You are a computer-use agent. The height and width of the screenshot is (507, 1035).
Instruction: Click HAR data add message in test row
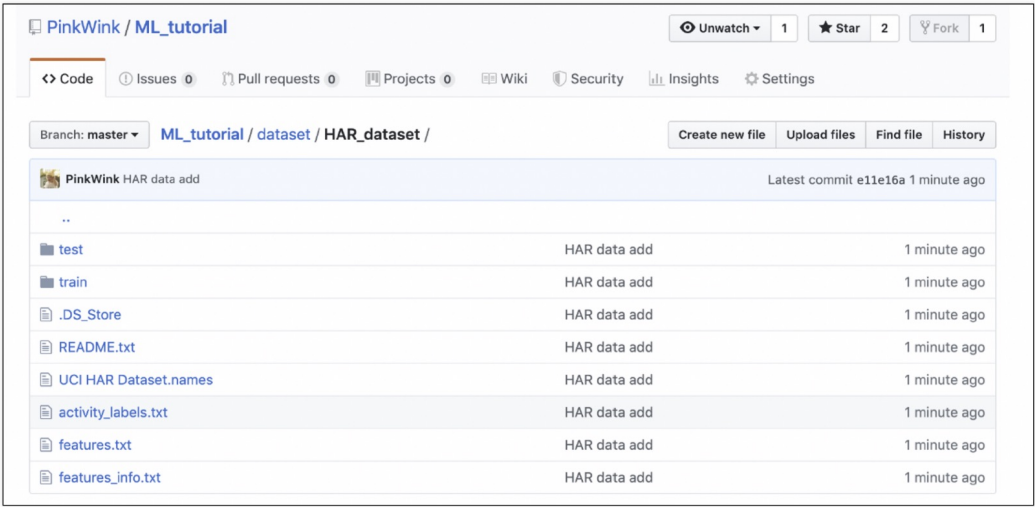click(609, 250)
